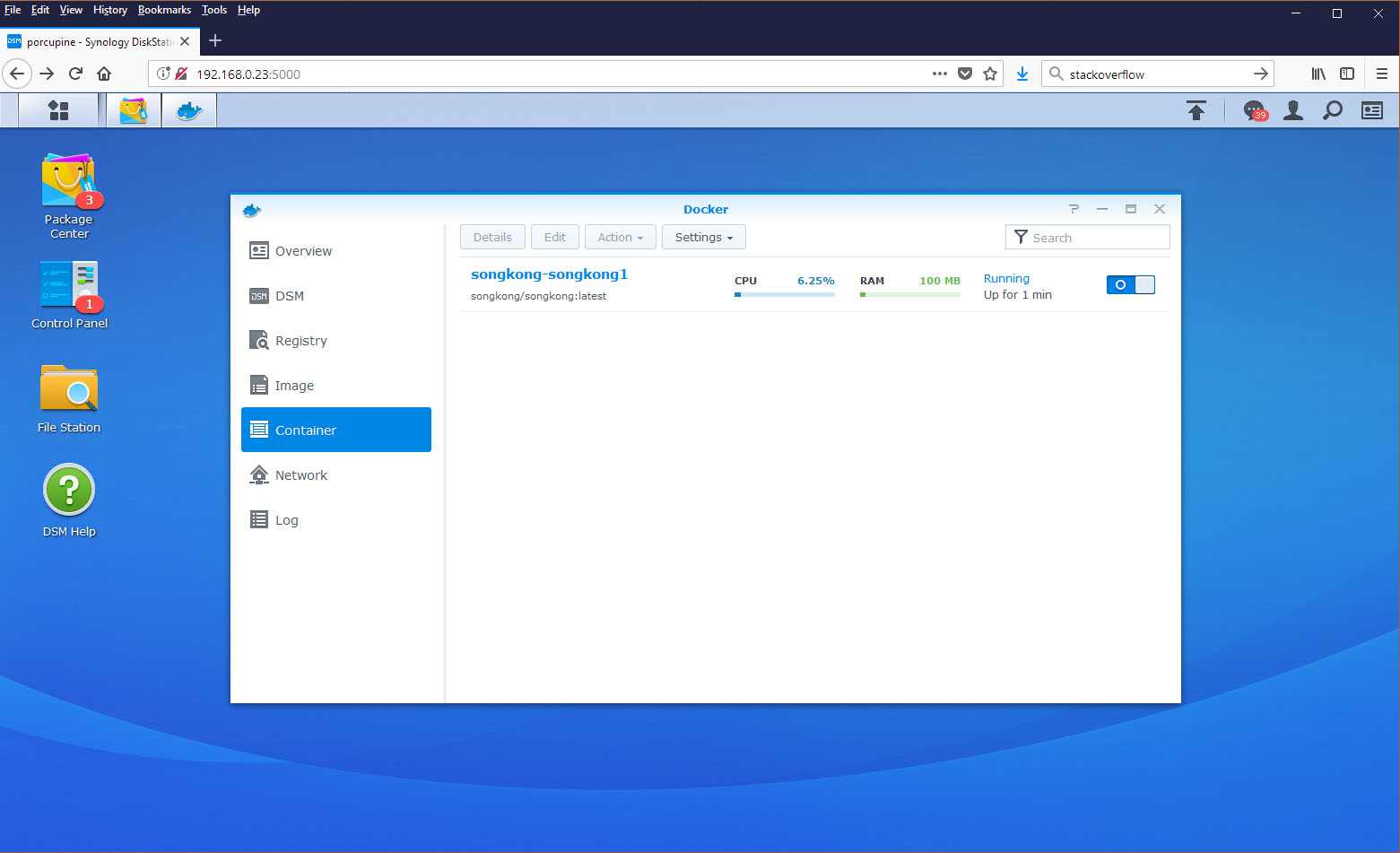The height and width of the screenshot is (853, 1400).
Task: Open Control Panel desktop icon
Action: point(69,294)
